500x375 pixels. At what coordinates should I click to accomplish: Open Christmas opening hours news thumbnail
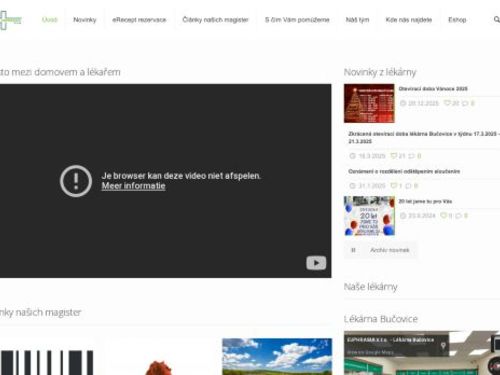coord(369,103)
